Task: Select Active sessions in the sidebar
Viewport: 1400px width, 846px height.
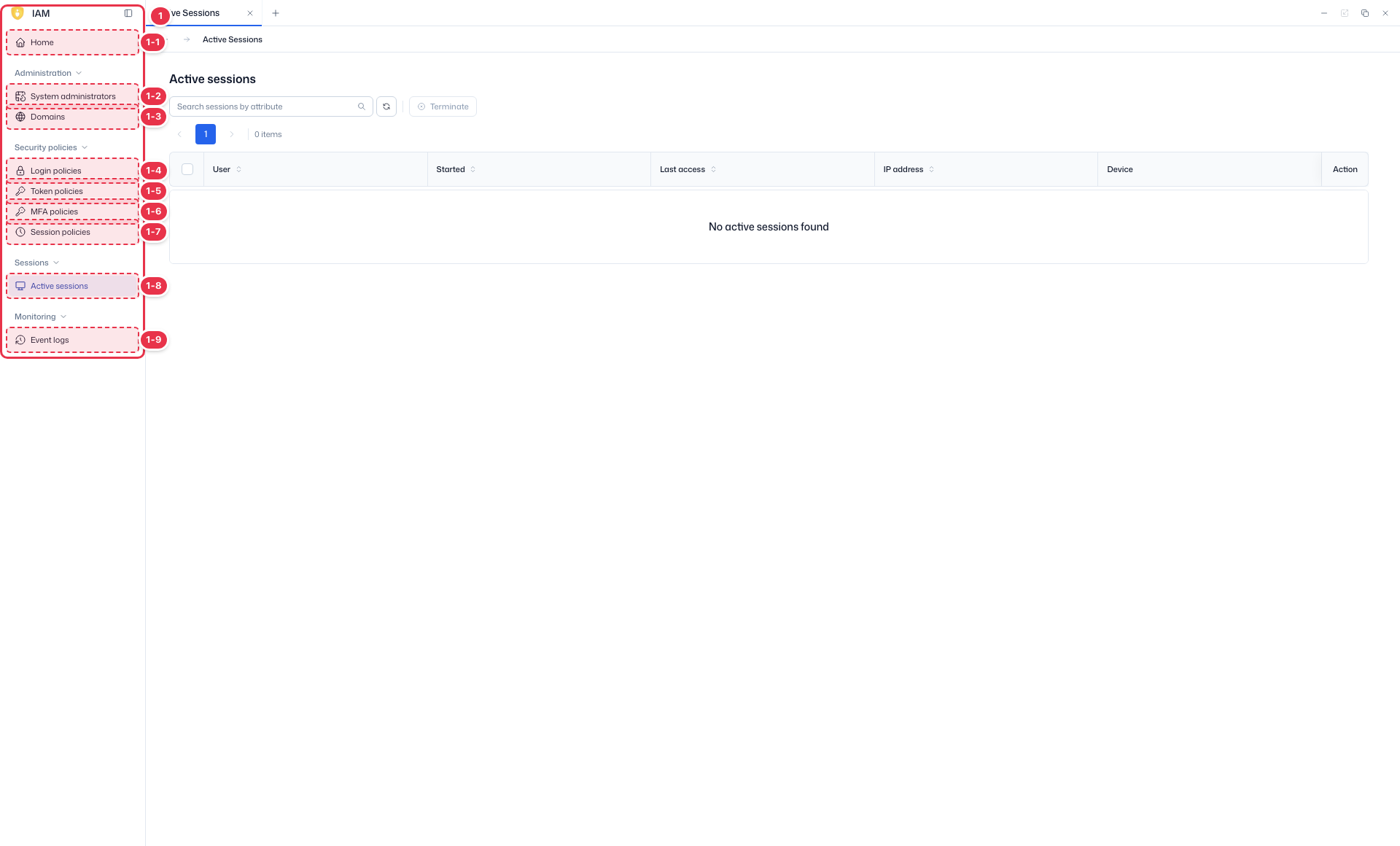Action: (72, 286)
